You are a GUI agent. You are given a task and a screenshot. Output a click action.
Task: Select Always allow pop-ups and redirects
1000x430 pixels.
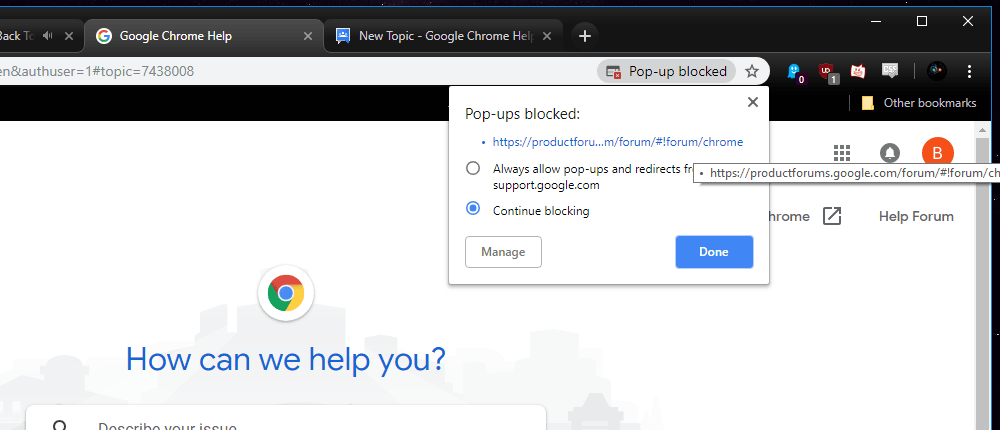(473, 168)
